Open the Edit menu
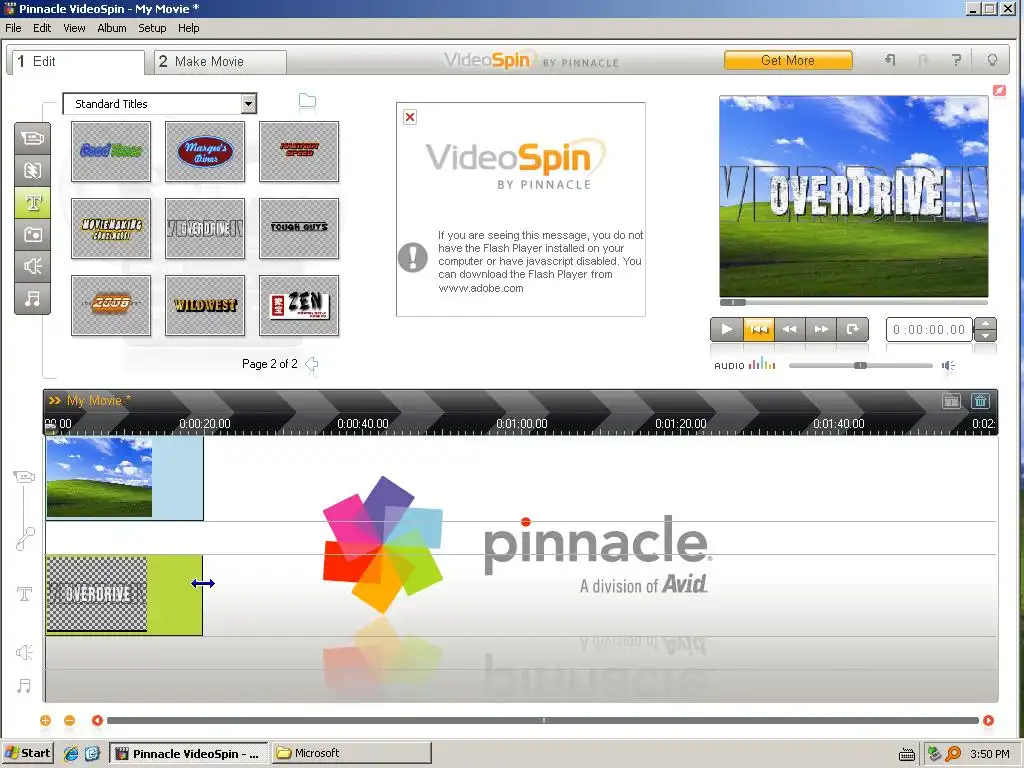 point(42,28)
